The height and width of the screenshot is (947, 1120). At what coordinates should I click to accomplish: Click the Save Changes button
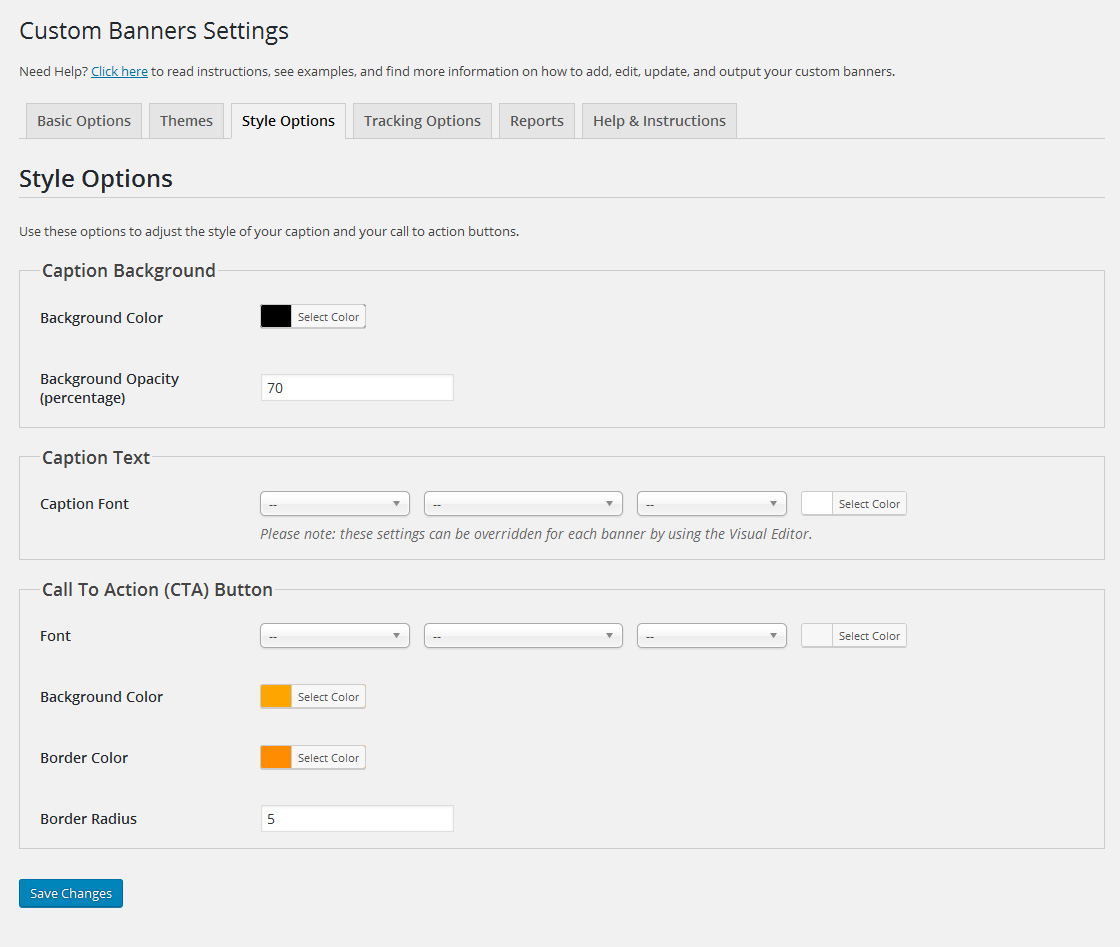click(x=71, y=894)
